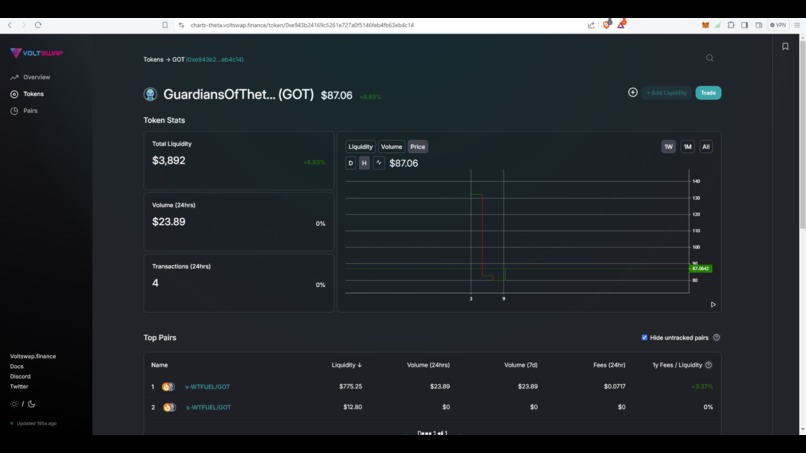806x453 pixels.
Task: Click the Voltswap logo
Action: pos(36,53)
